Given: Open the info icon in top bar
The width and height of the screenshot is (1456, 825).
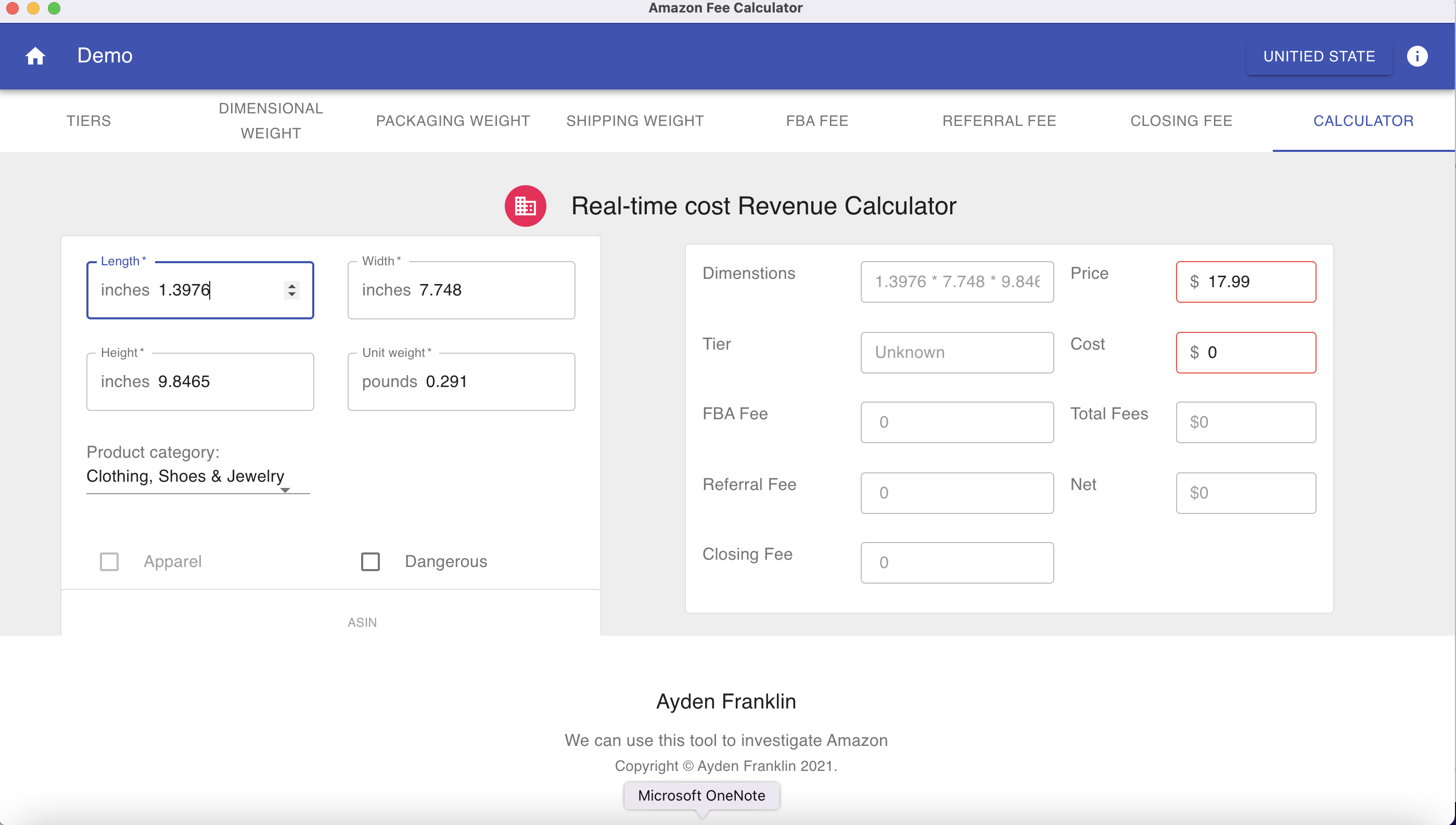Looking at the screenshot, I should [x=1416, y=56].
